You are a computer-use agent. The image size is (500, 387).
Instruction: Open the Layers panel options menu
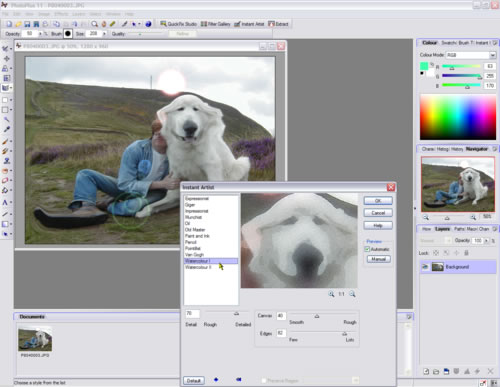coord(495,229)
